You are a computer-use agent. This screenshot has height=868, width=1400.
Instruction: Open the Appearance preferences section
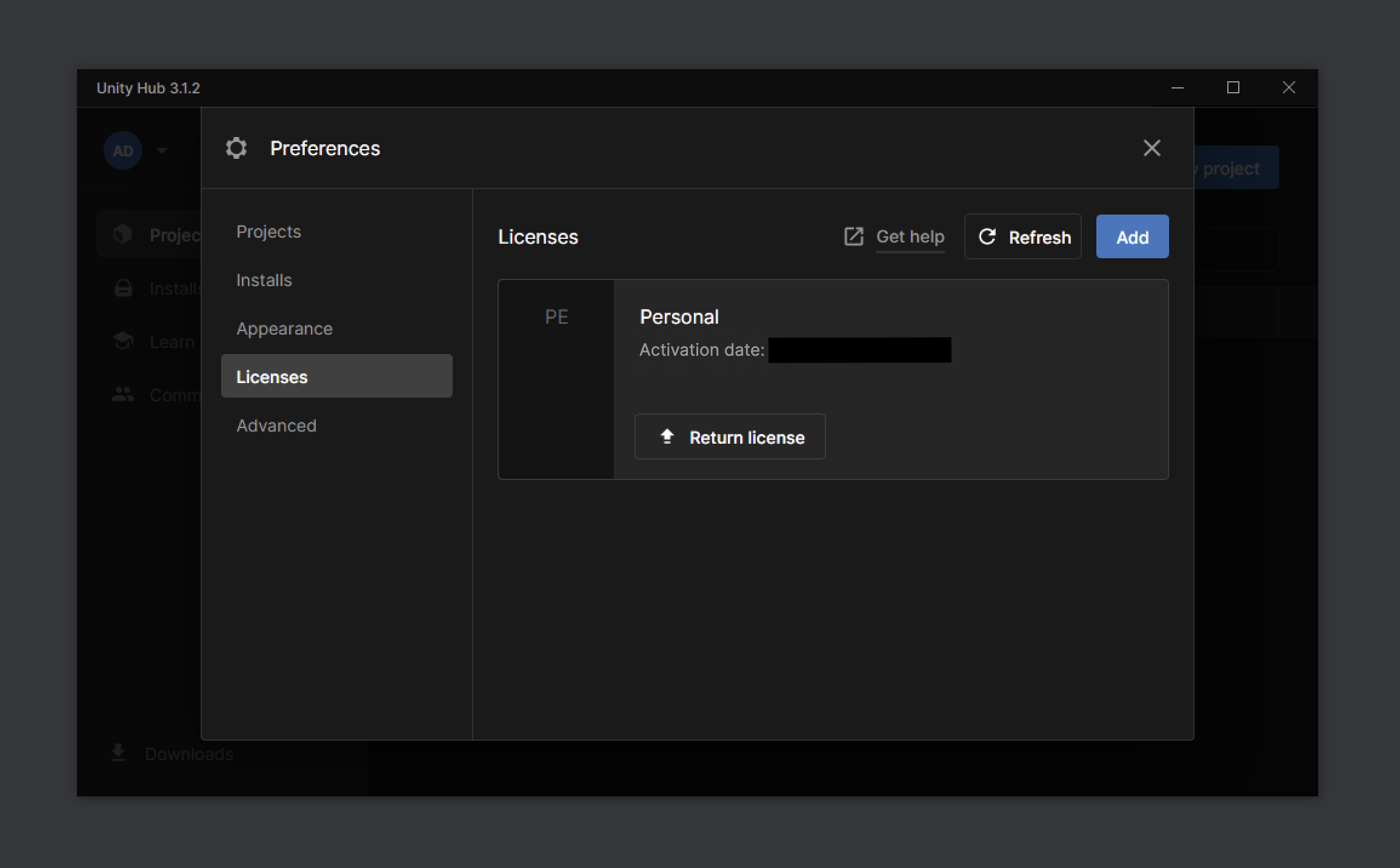click(x=285, y=328)
